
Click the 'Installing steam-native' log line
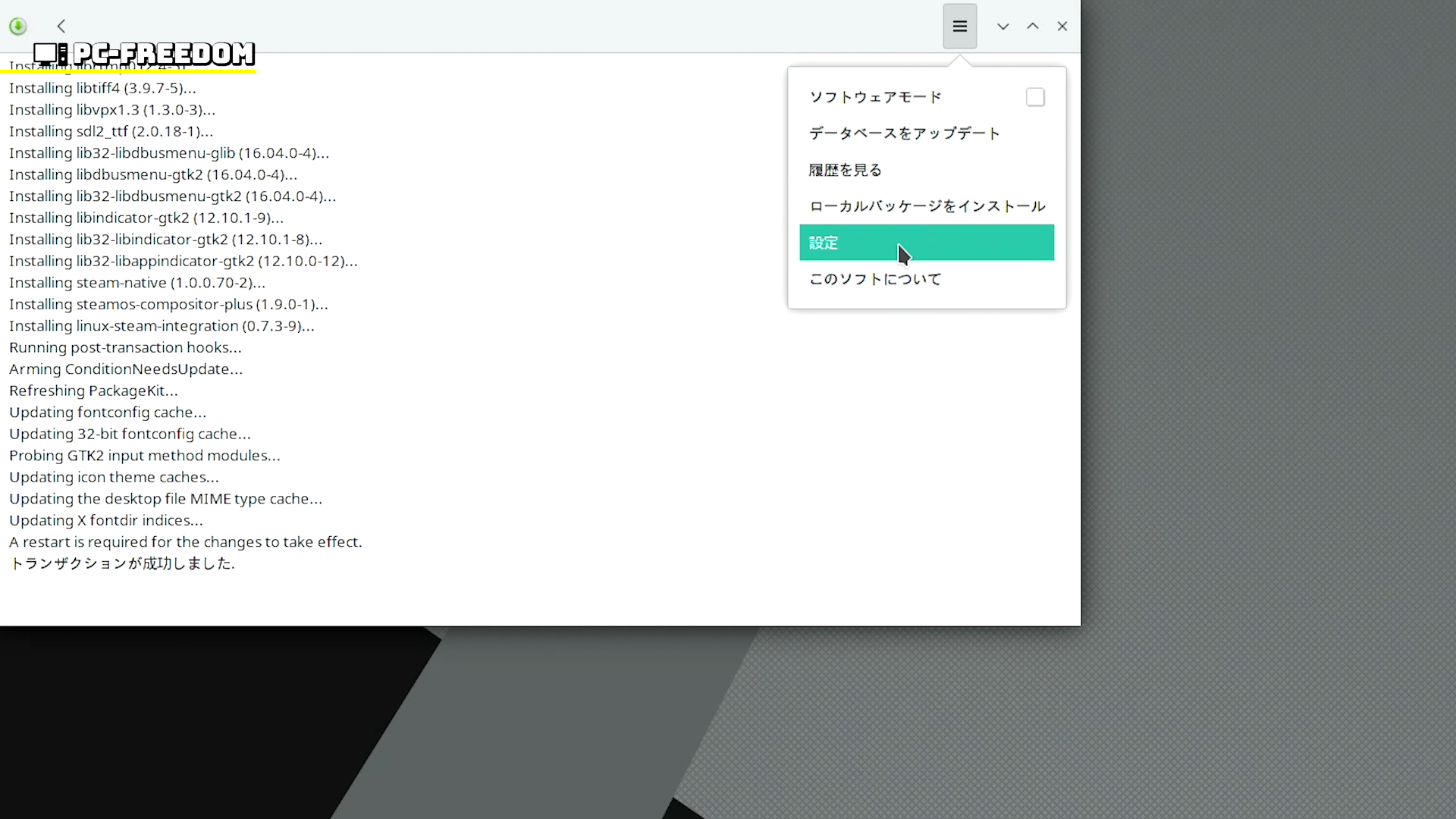pos(136,283)
